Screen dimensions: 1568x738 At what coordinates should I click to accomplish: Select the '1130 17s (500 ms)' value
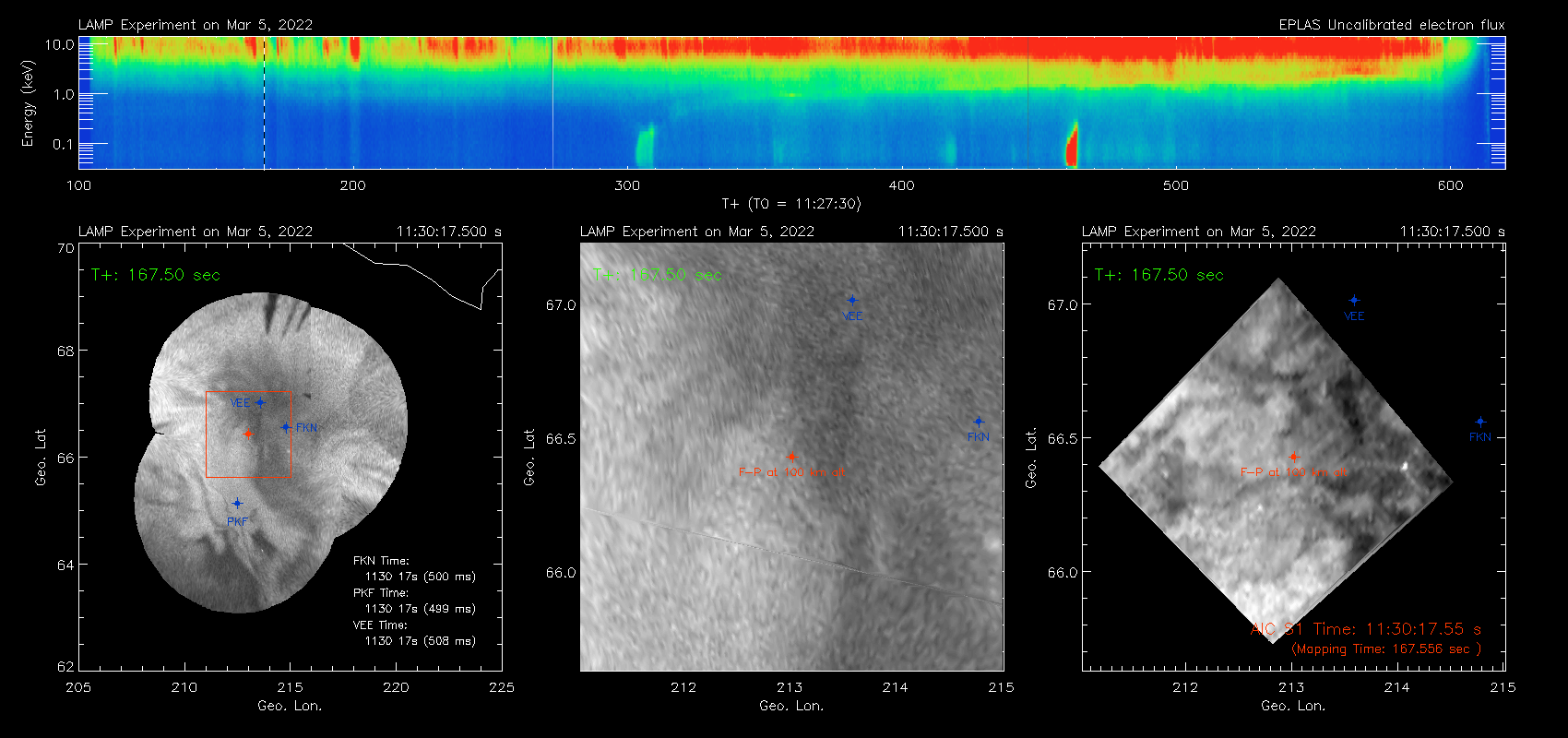421,577
